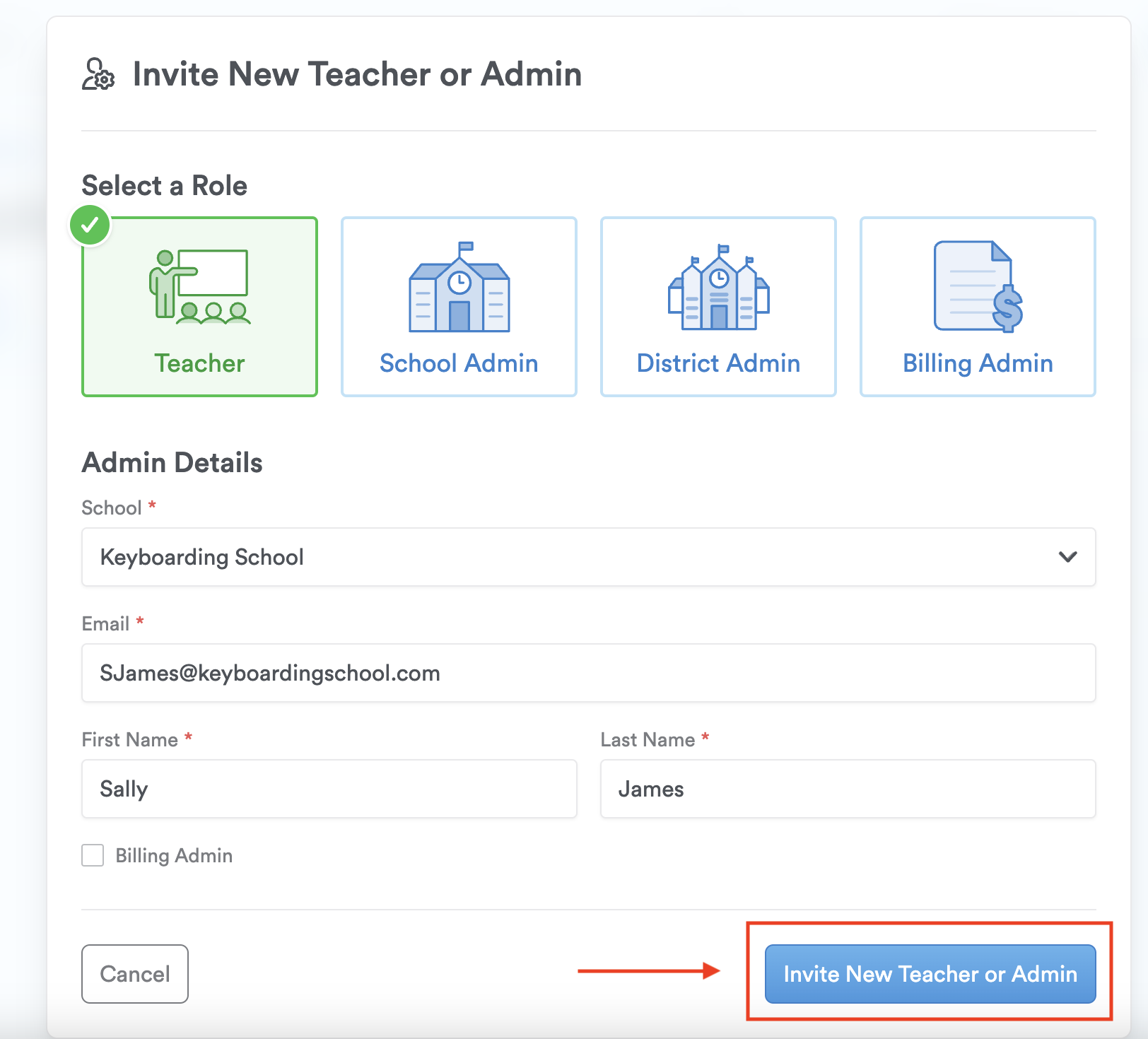
Task: Enable the Billing Admin checkbox
Action: (x=93, y=855)
